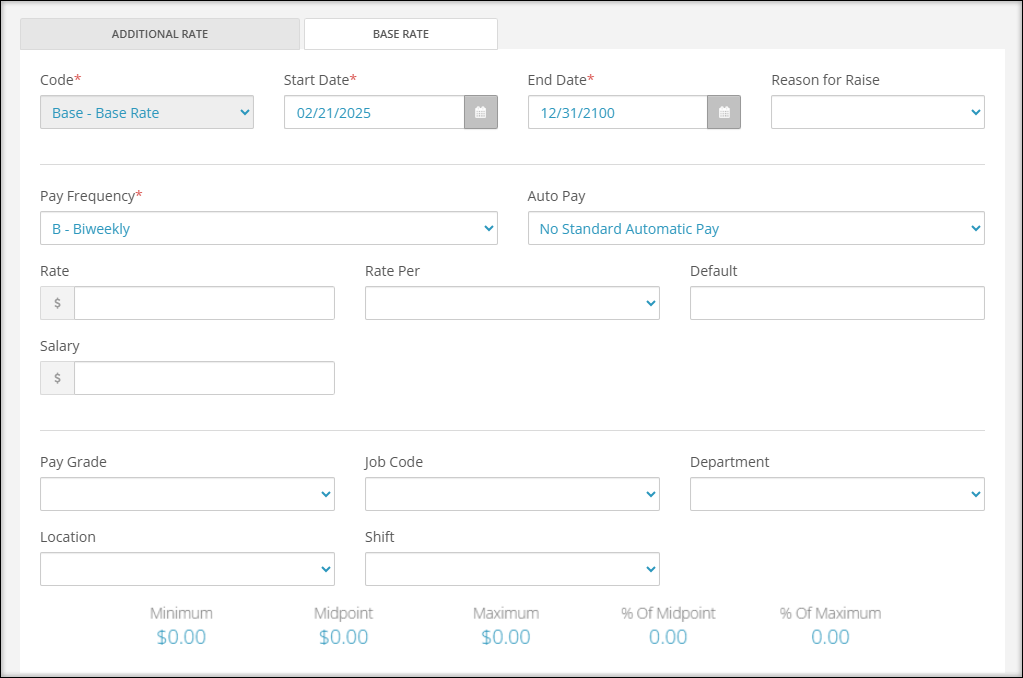The width and height of the screenshot is (1023, 678).
Task: Switch to the Additional Rate tab
Action: click(160, 34)
